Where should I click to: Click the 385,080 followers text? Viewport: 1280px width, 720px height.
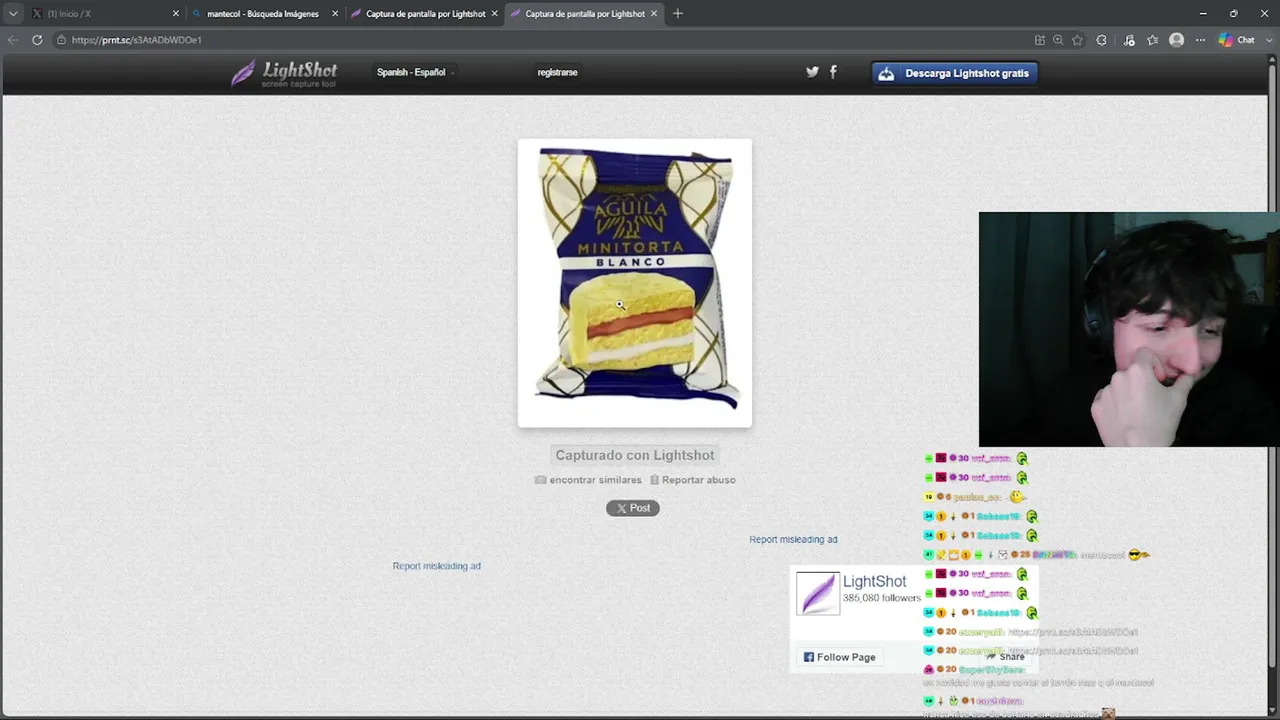pos(881,598)
